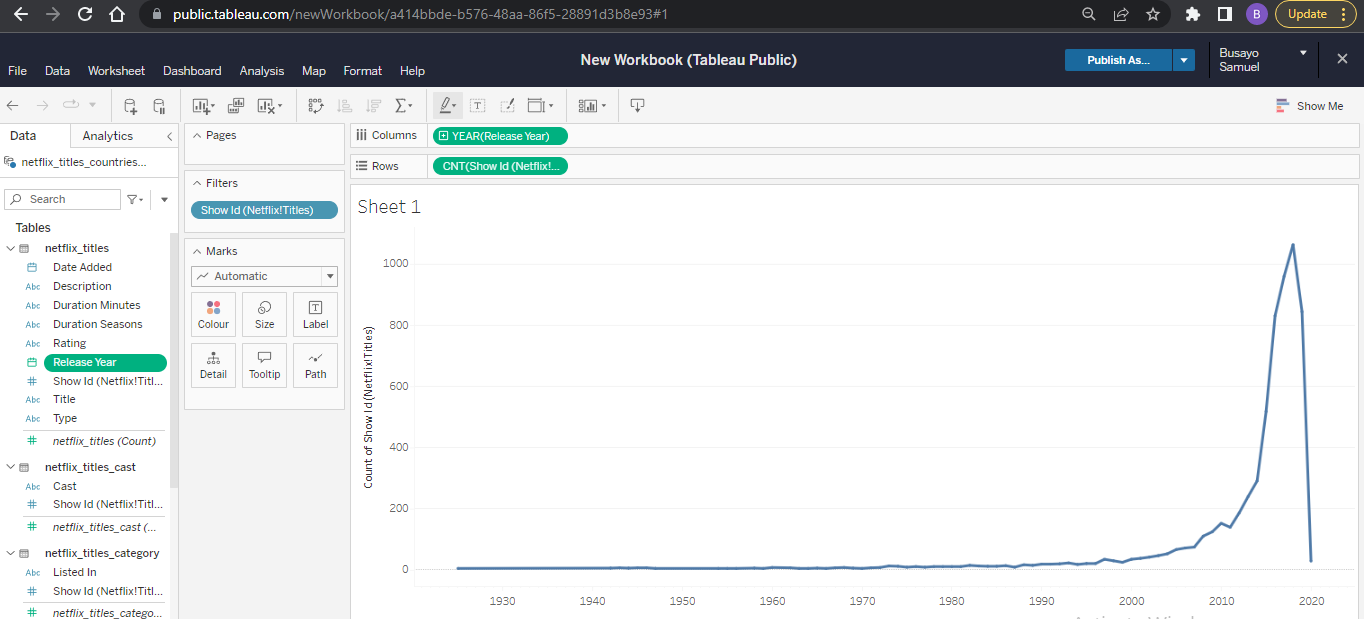
Task: Select the Date Added field
Action: tap(82, 267)
